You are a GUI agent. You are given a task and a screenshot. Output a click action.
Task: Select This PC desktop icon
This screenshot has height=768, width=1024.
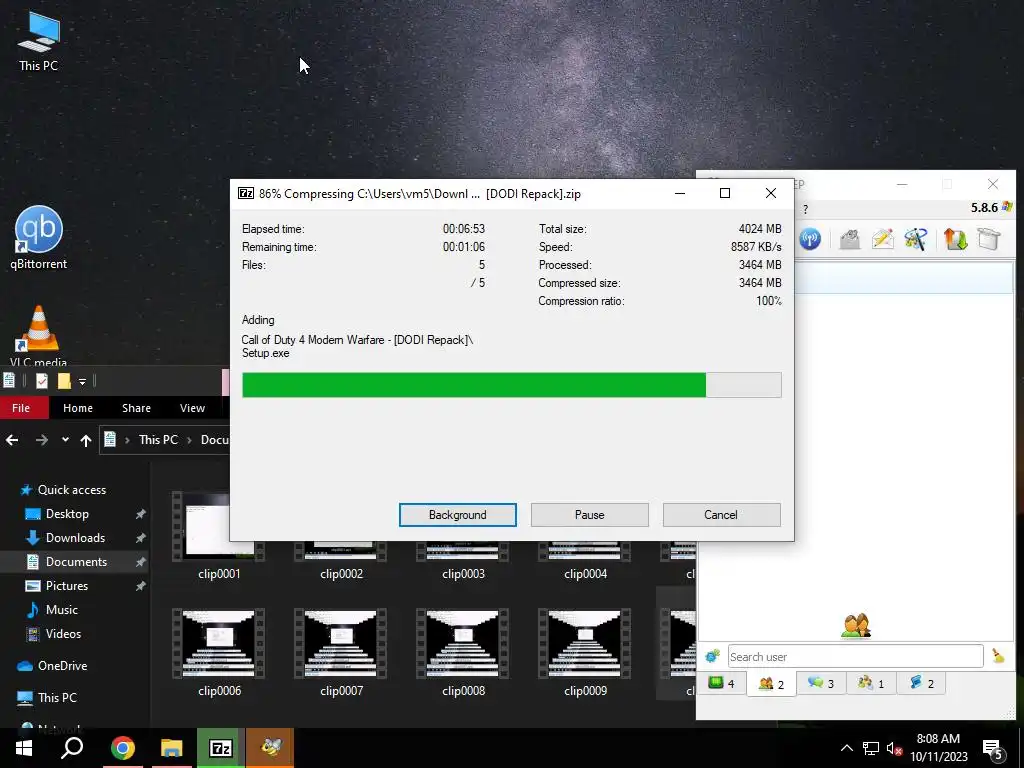pyautogui.click(x=38, y=40)
